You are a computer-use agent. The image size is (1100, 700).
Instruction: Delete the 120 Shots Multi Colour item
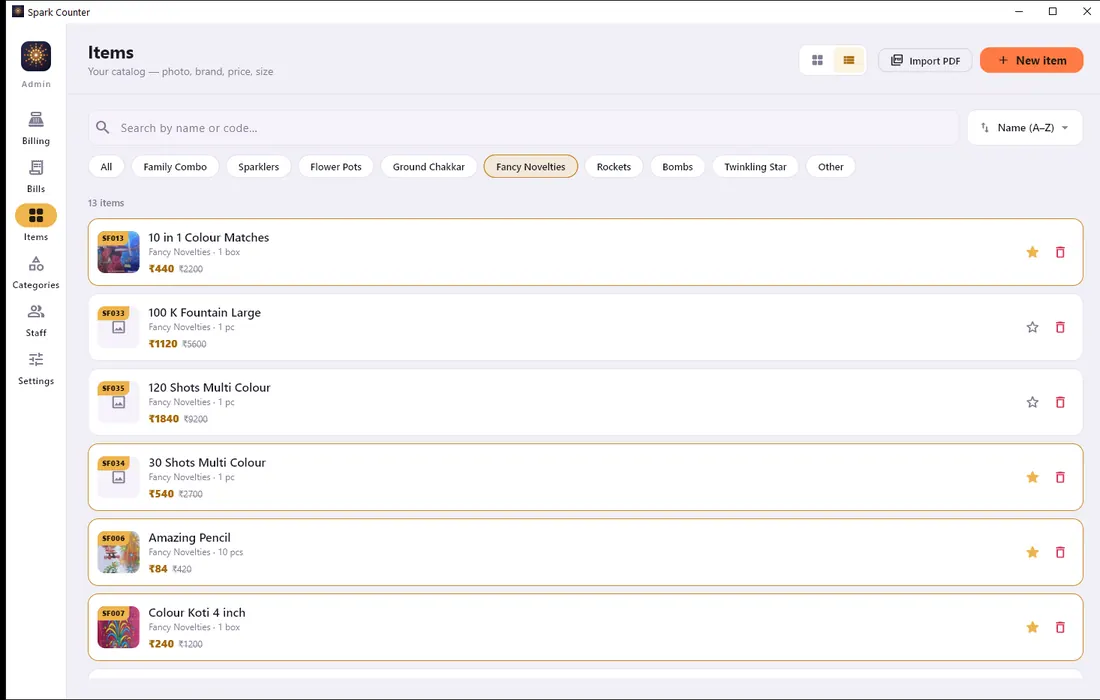(1060, 402)
